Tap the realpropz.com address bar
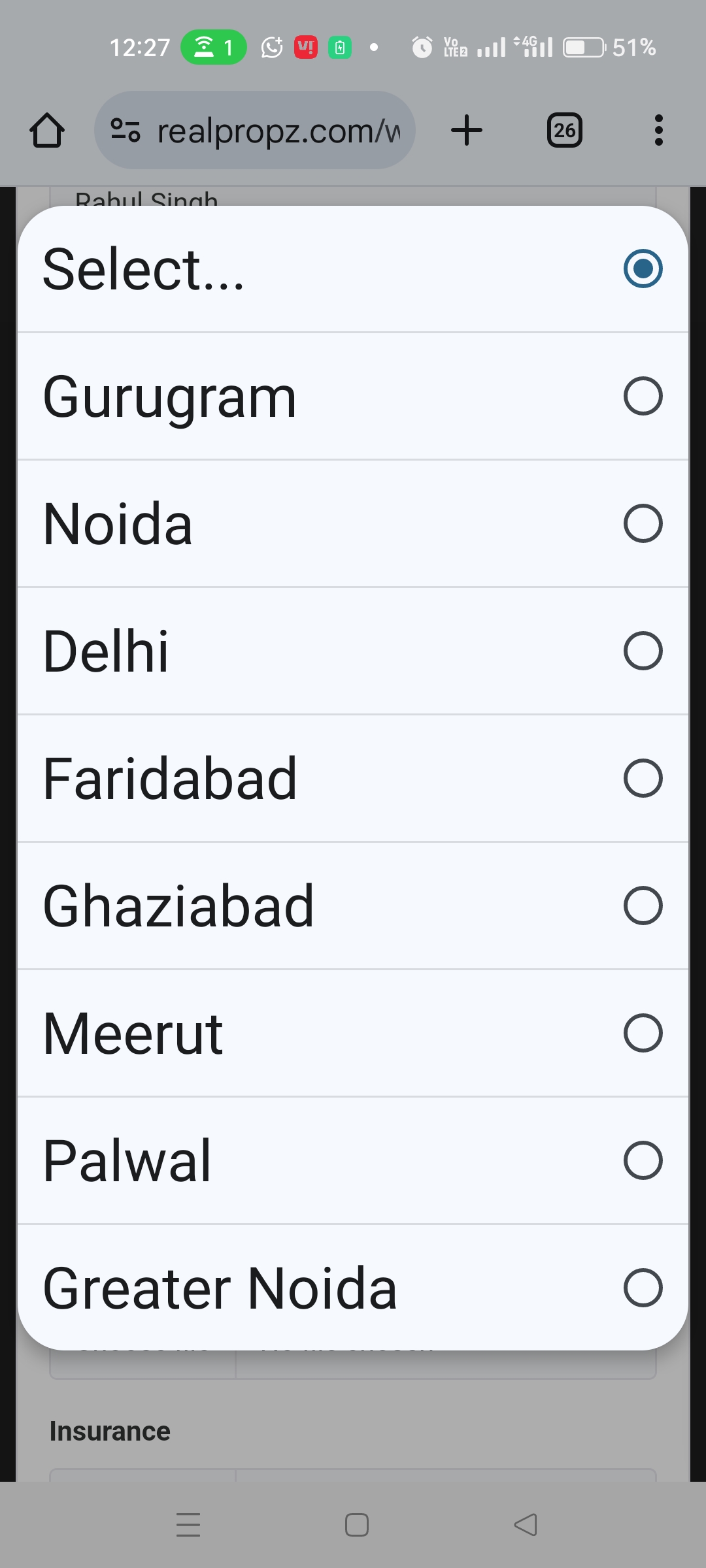 [x=278, y=130]
